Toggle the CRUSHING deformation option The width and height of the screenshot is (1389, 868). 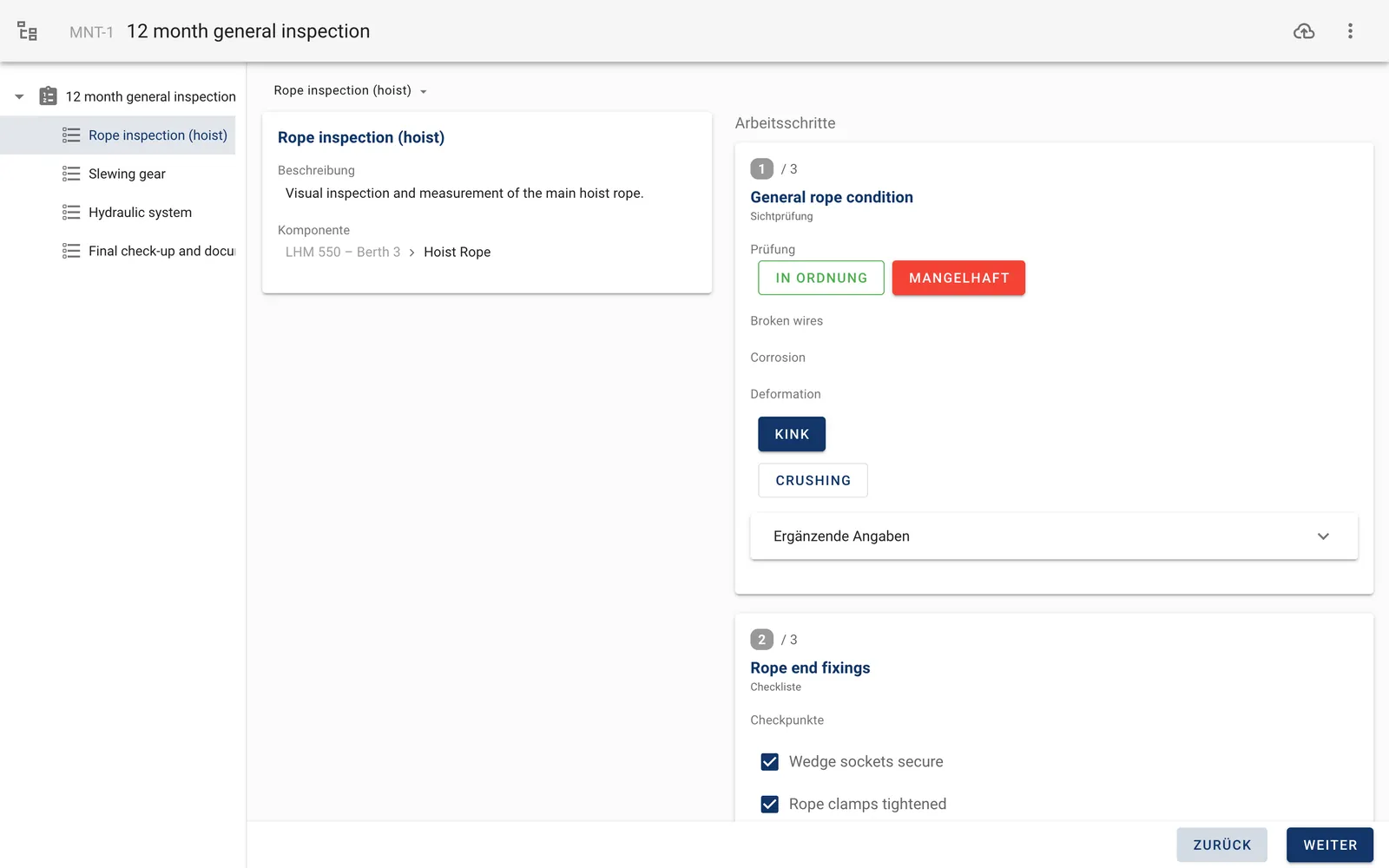(x=813, y=480)
